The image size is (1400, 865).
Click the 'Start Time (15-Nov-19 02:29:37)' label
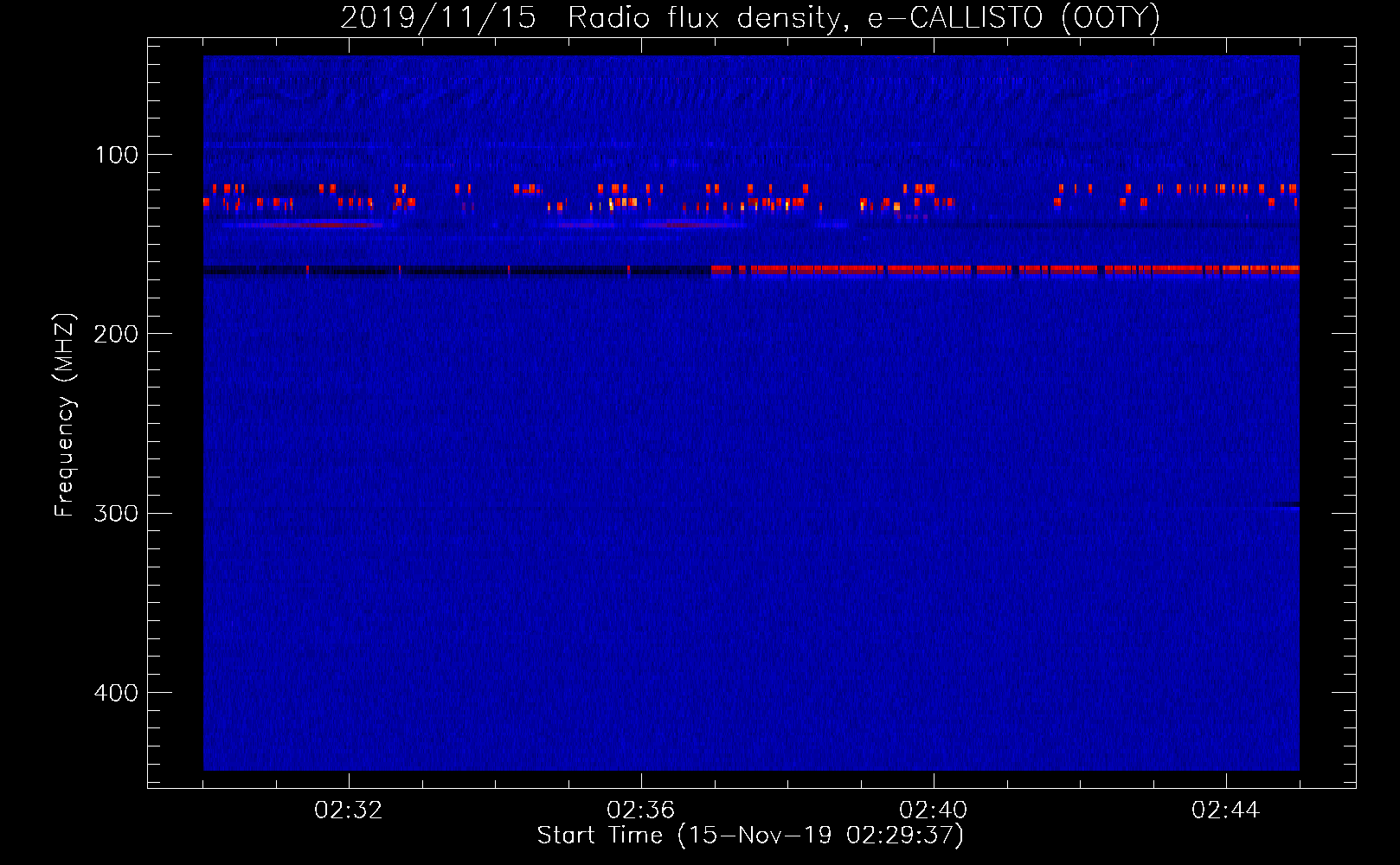(x=750, y=836)
